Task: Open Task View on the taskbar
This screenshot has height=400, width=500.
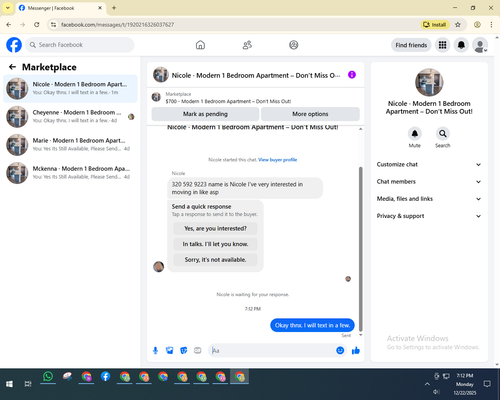Action: point(28,384)
